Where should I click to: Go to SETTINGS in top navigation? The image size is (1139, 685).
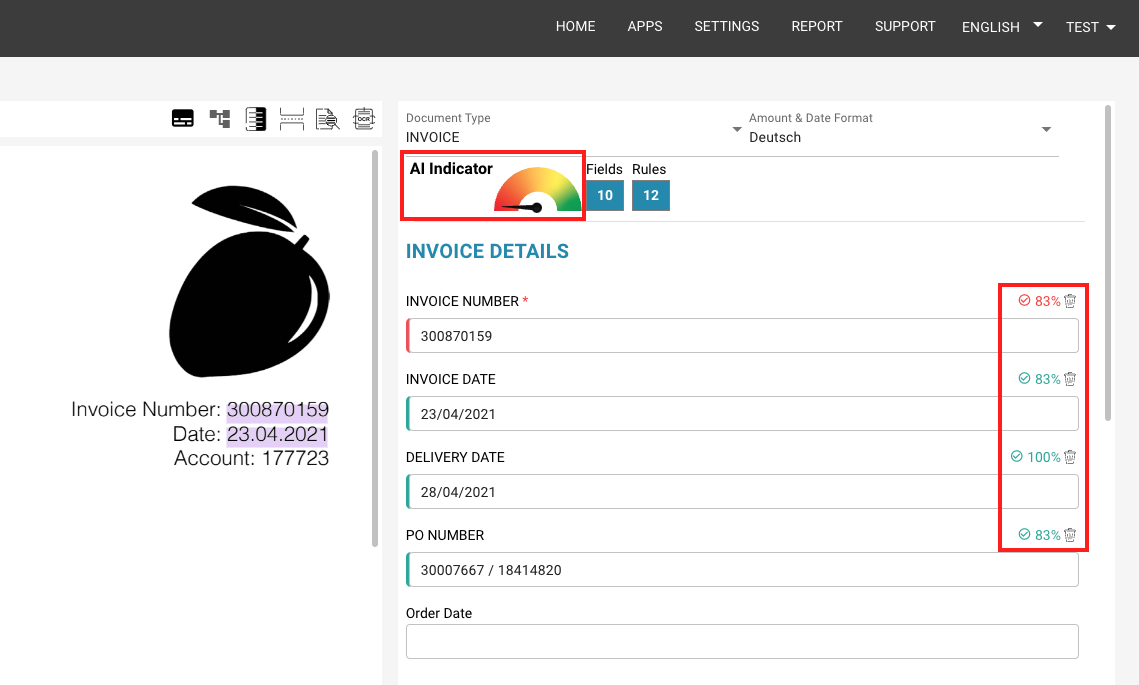pyautogui.click(x=726, y=26)
